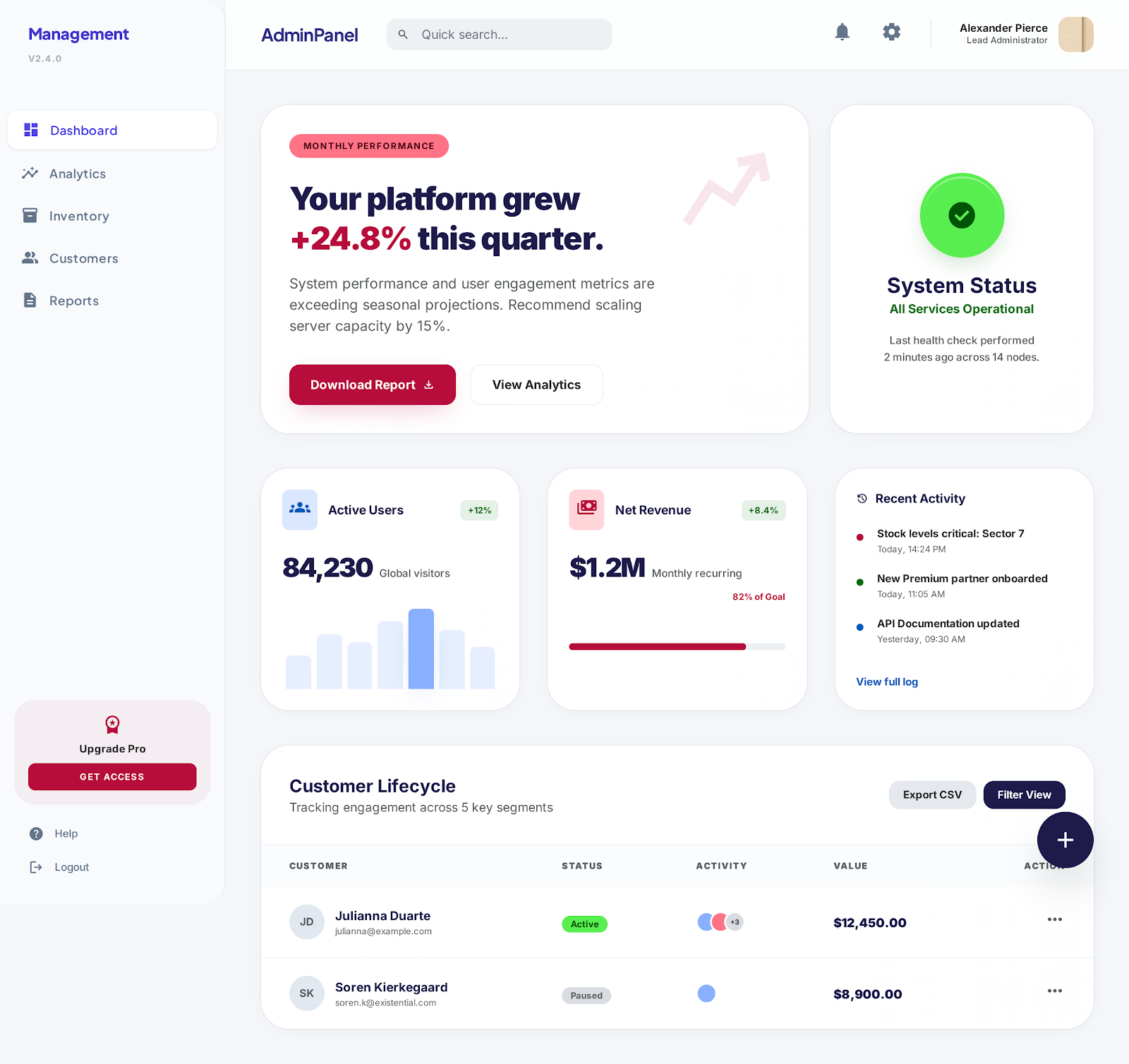Open the View full log link
Image resolution: width=1129 pixels, height=1064 pixels.
point(887,682)
